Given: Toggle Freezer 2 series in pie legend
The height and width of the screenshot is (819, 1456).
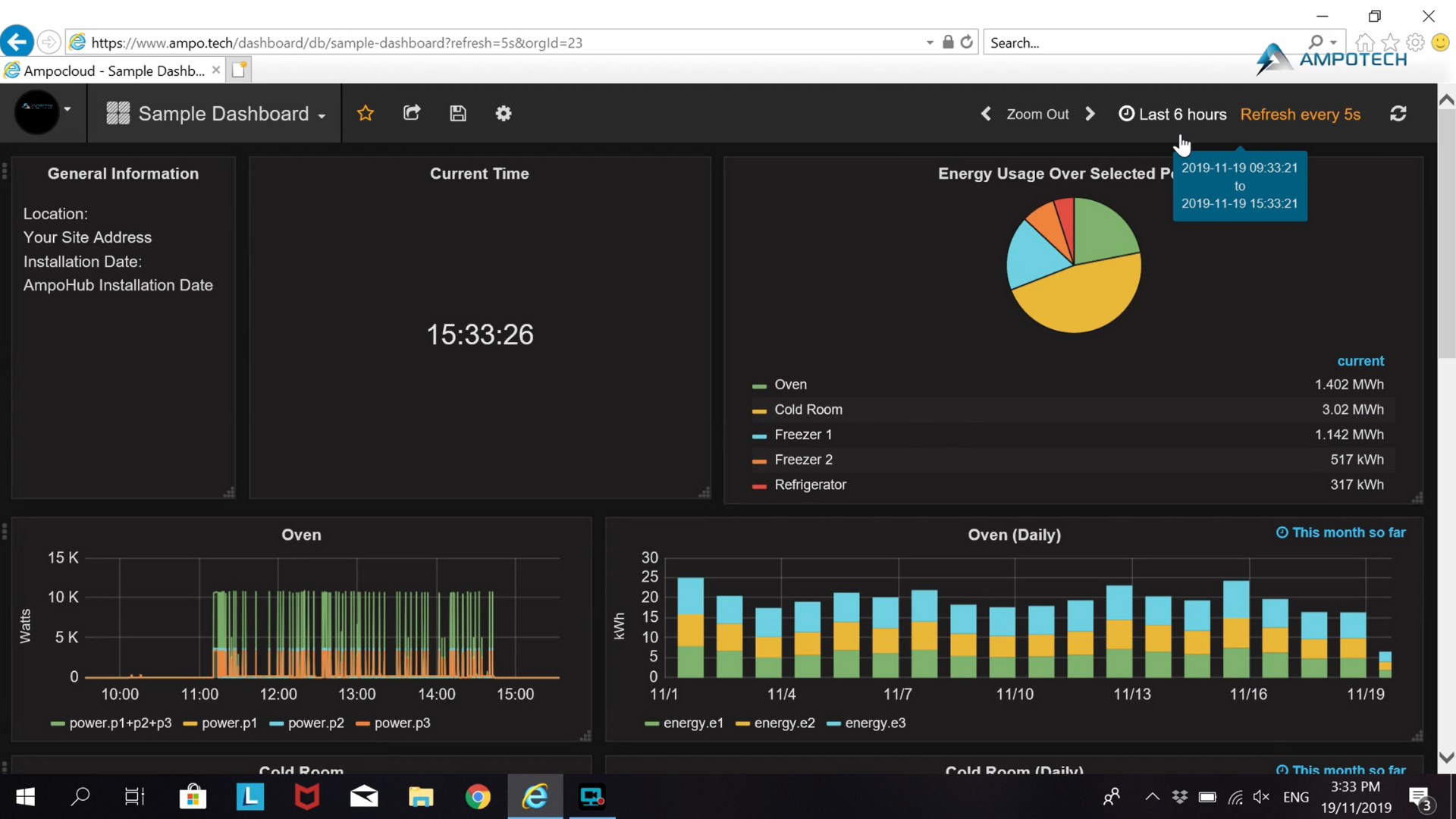Looking at the screenshot, I should tap(803, 460).
